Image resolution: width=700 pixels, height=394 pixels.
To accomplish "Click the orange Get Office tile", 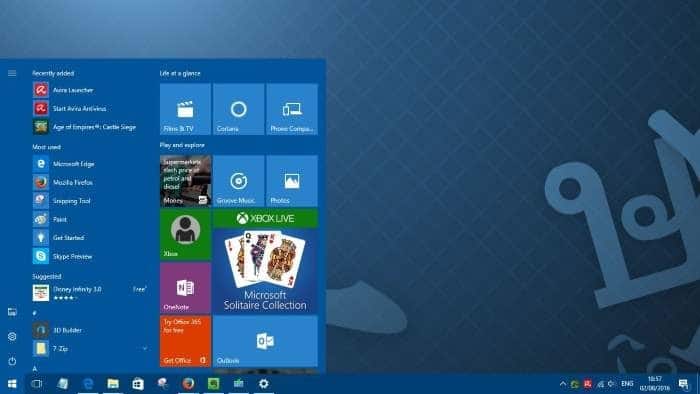I will [x=185, y=341].
